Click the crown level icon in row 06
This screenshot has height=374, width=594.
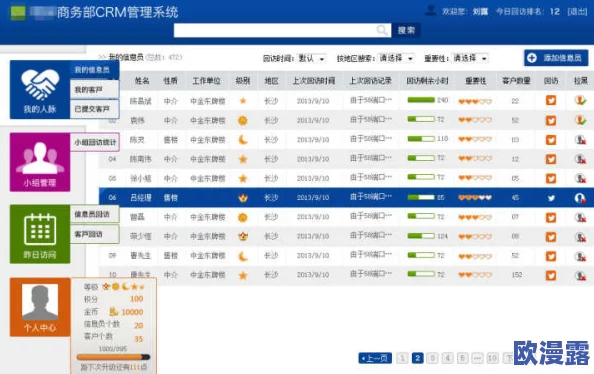pyautogui.click(x=243, y=197)
